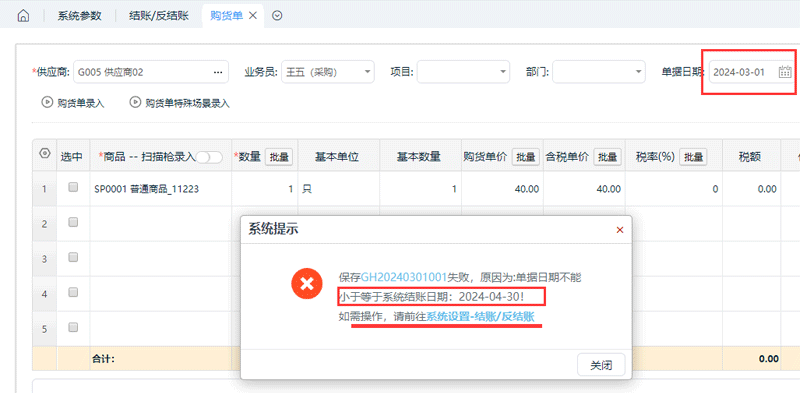Follow the 系统设置-结账/反结账 link

click(x=480, y=316)
